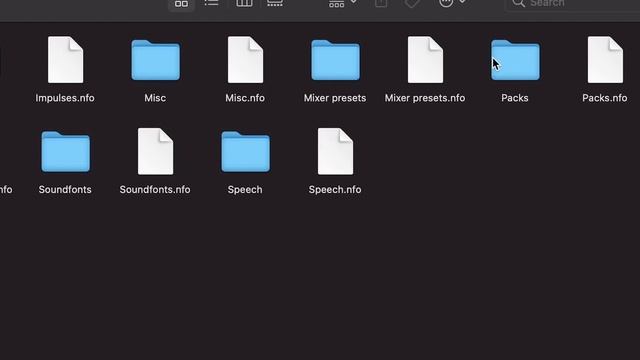Select the Speech.nfo document icon
The image size is (640, 360).
(x=336, y=151)
